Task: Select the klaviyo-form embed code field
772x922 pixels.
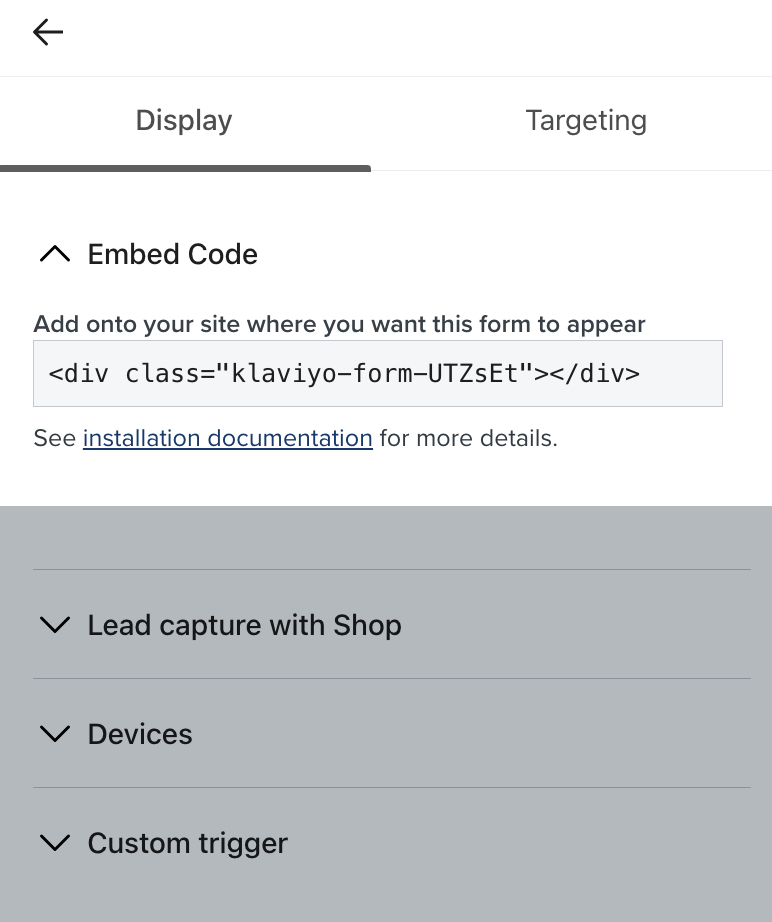Action: [x=378, y=373]
